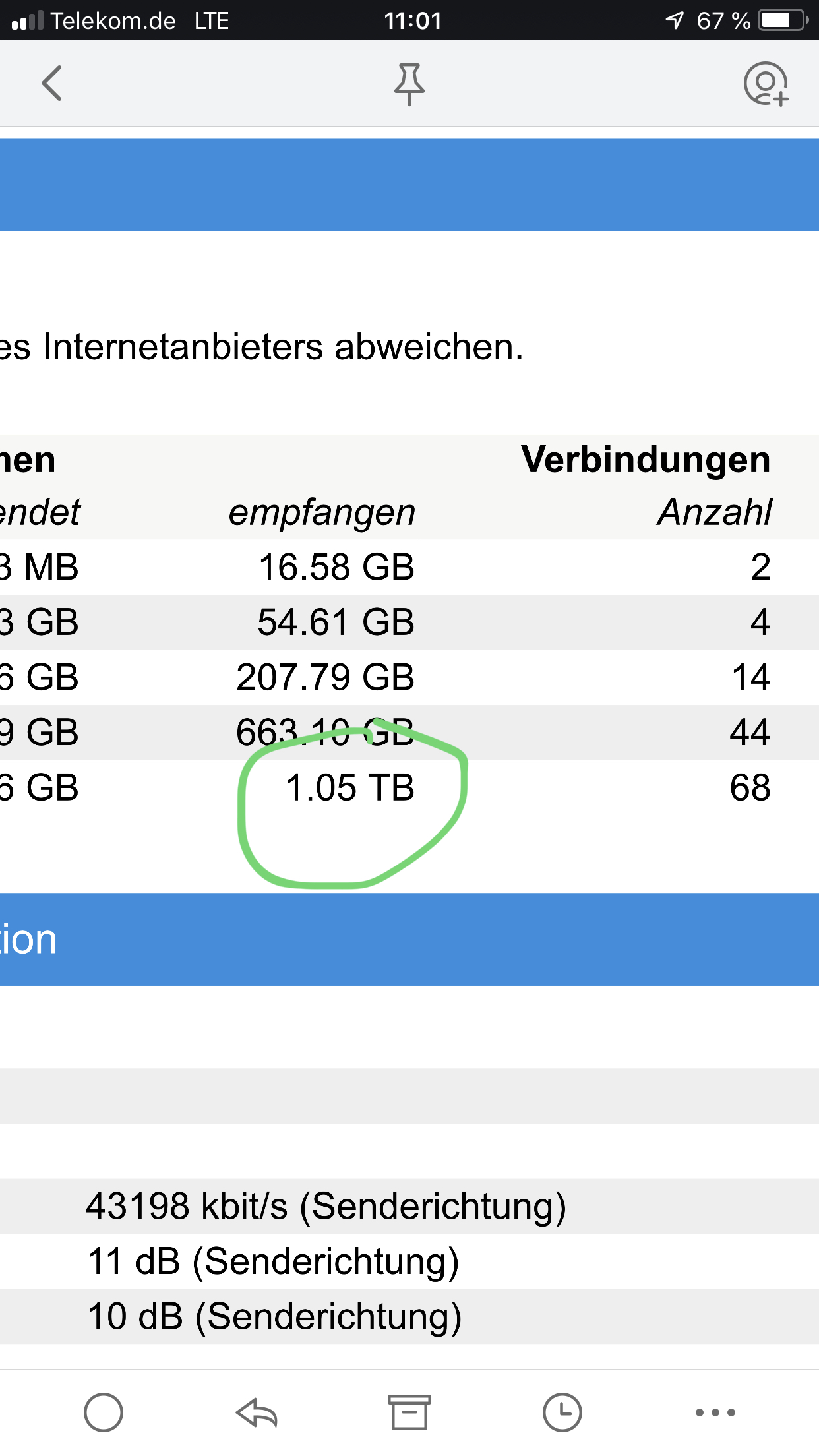The width and height of the screenshot is (819, 1456).
Task: Archive message using the box icon
Action: click(x=409, y=1412)
